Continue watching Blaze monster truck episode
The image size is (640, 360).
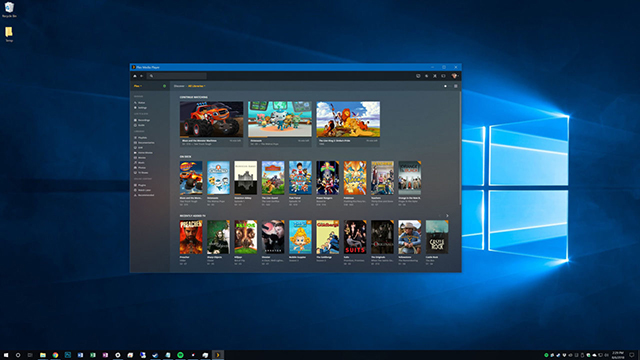[211, 119]
